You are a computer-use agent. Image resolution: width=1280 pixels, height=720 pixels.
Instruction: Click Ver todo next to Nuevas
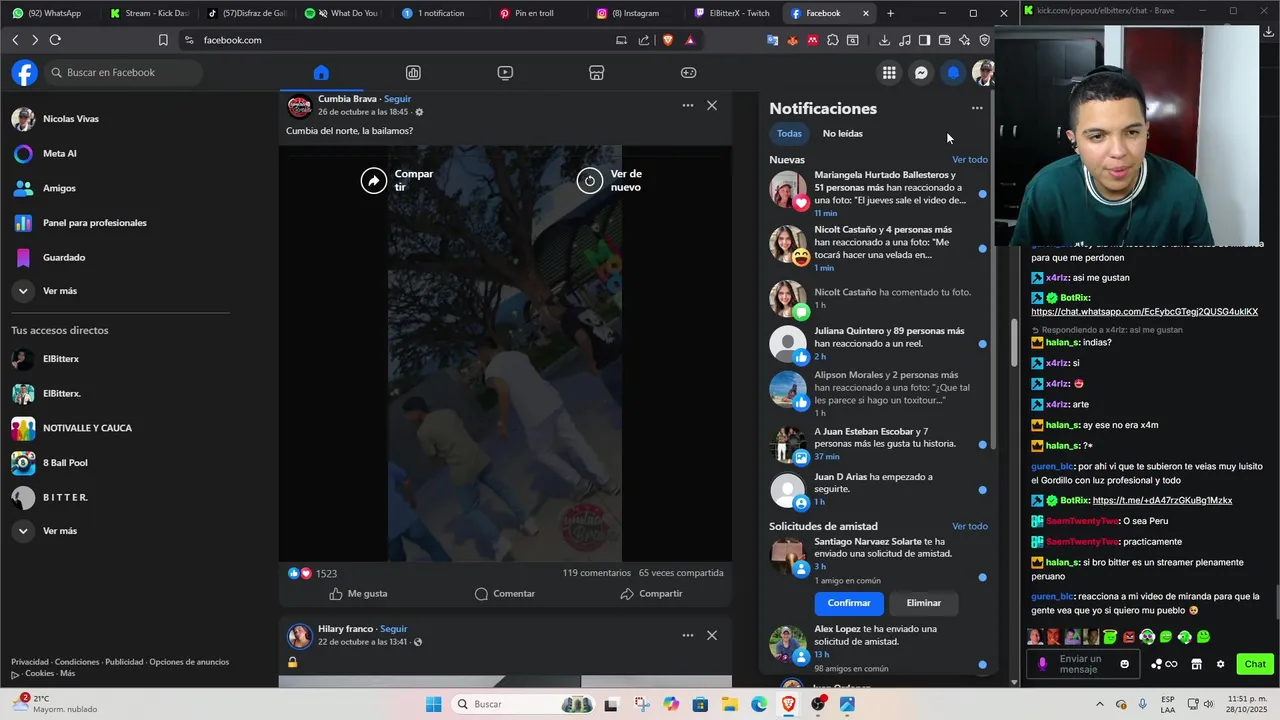(x=970, y=160)
